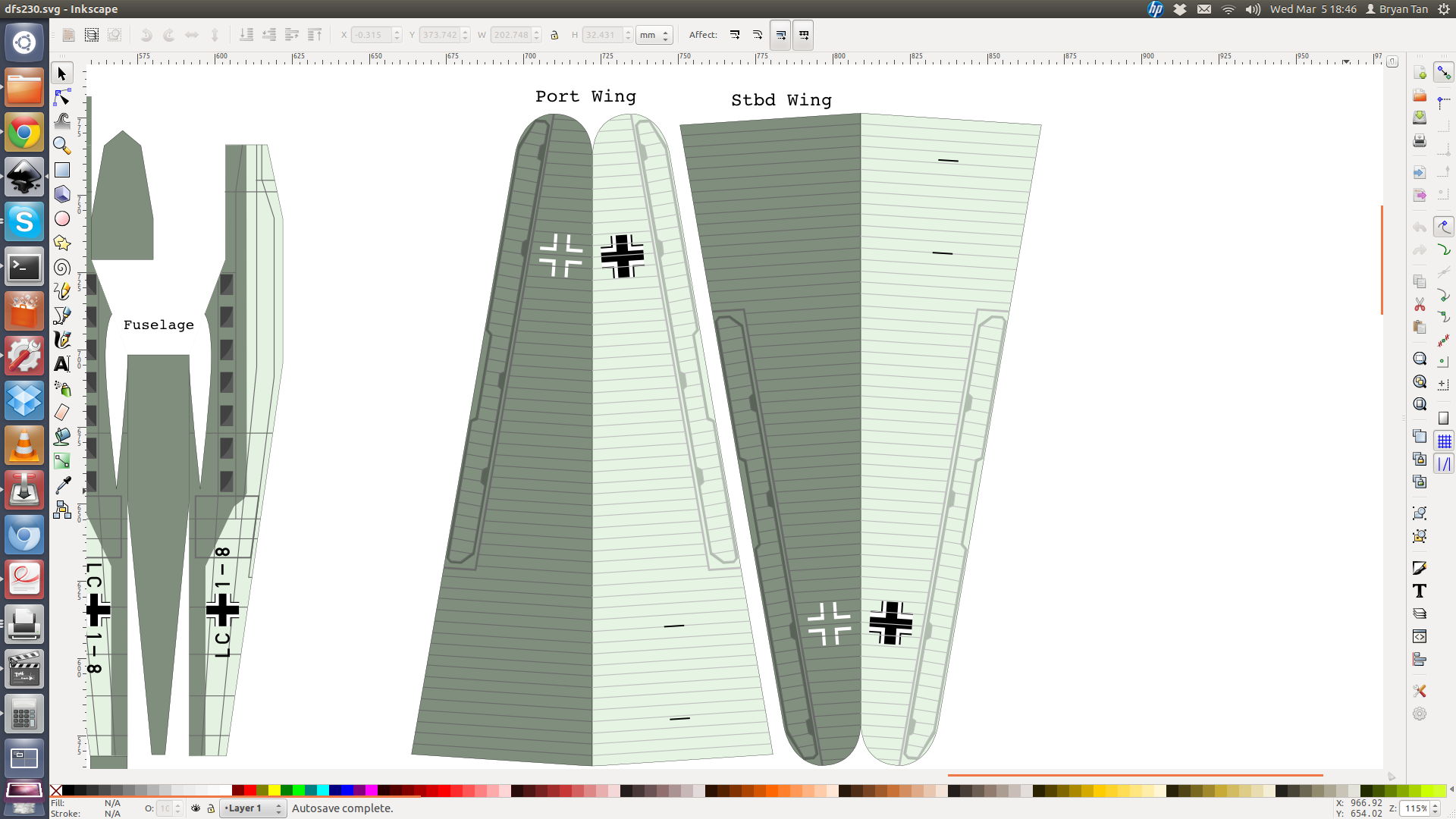This screenshot has width=1456, height=819.
Task: Open Fill and Stroke dialog icon
Action: (1420, 568)
